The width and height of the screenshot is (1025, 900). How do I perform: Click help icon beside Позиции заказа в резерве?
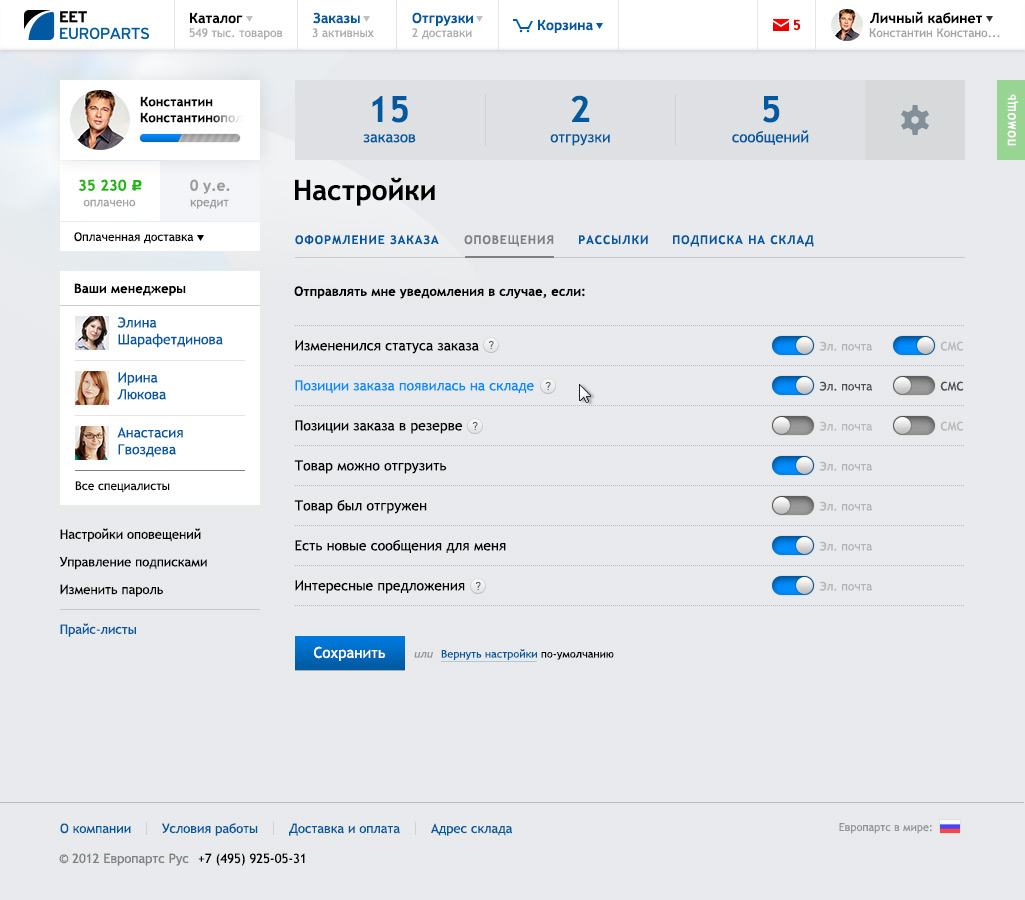475,426
